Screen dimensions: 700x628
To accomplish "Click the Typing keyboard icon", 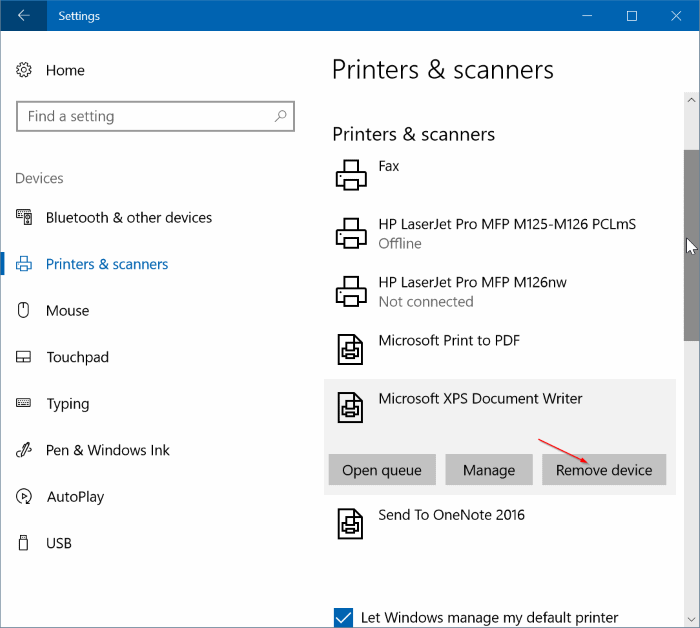I will coord(23,403).
